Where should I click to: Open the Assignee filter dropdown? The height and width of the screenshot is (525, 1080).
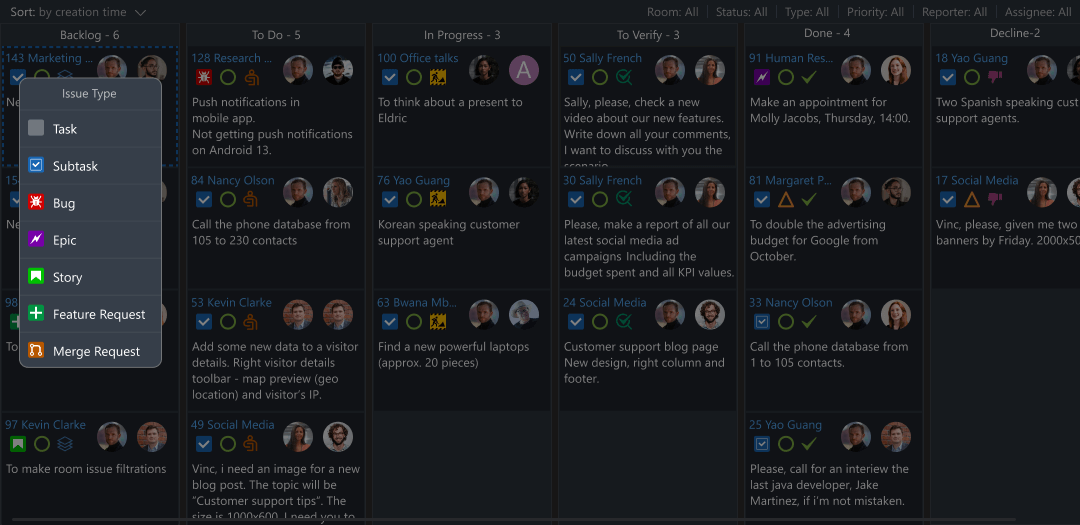click(1038, 12)
